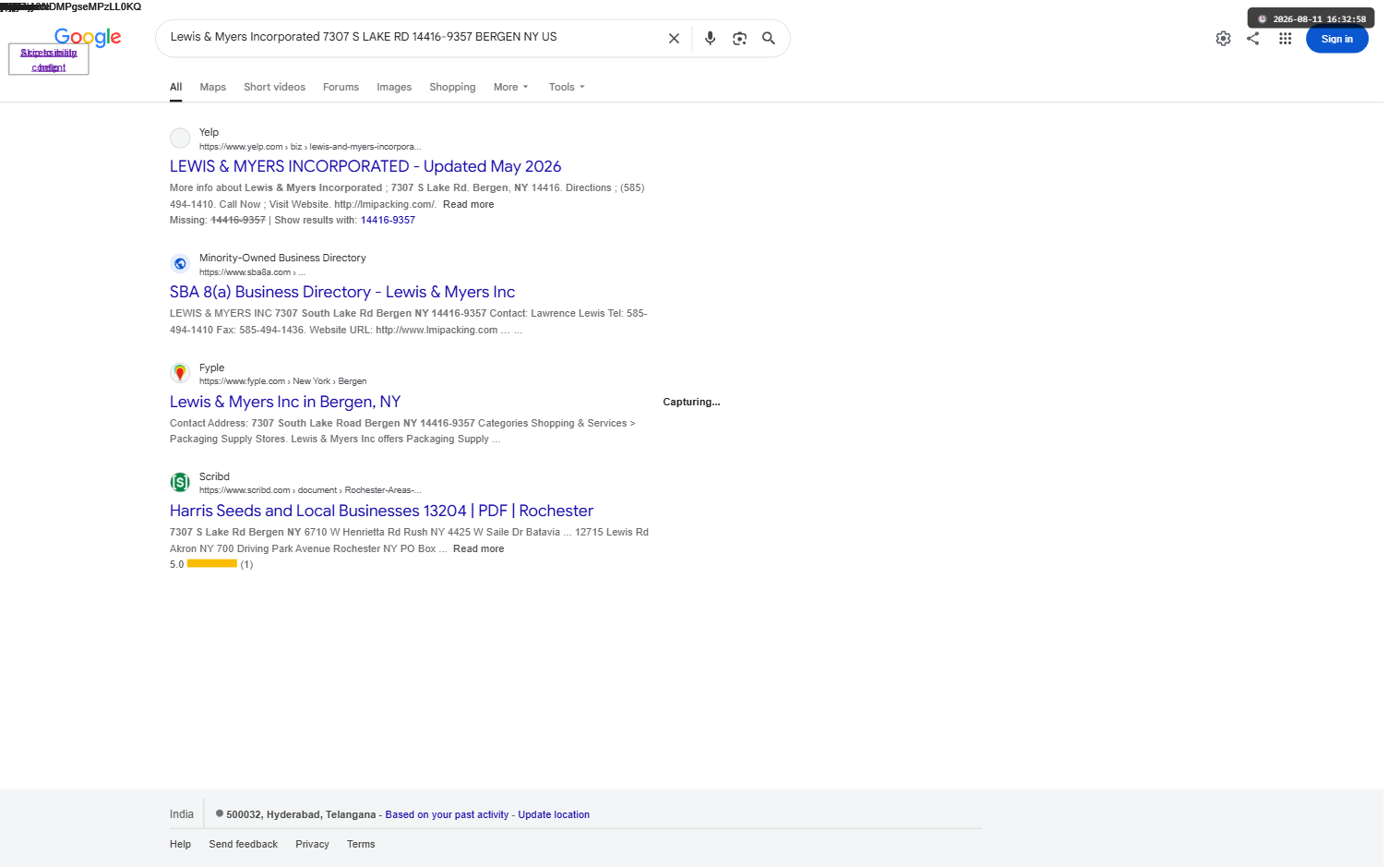The height and width of the screenshot is (867, 1400).
Task: Click the Yelp site name label
Action: pyautogui.click(x=209, y=132)
